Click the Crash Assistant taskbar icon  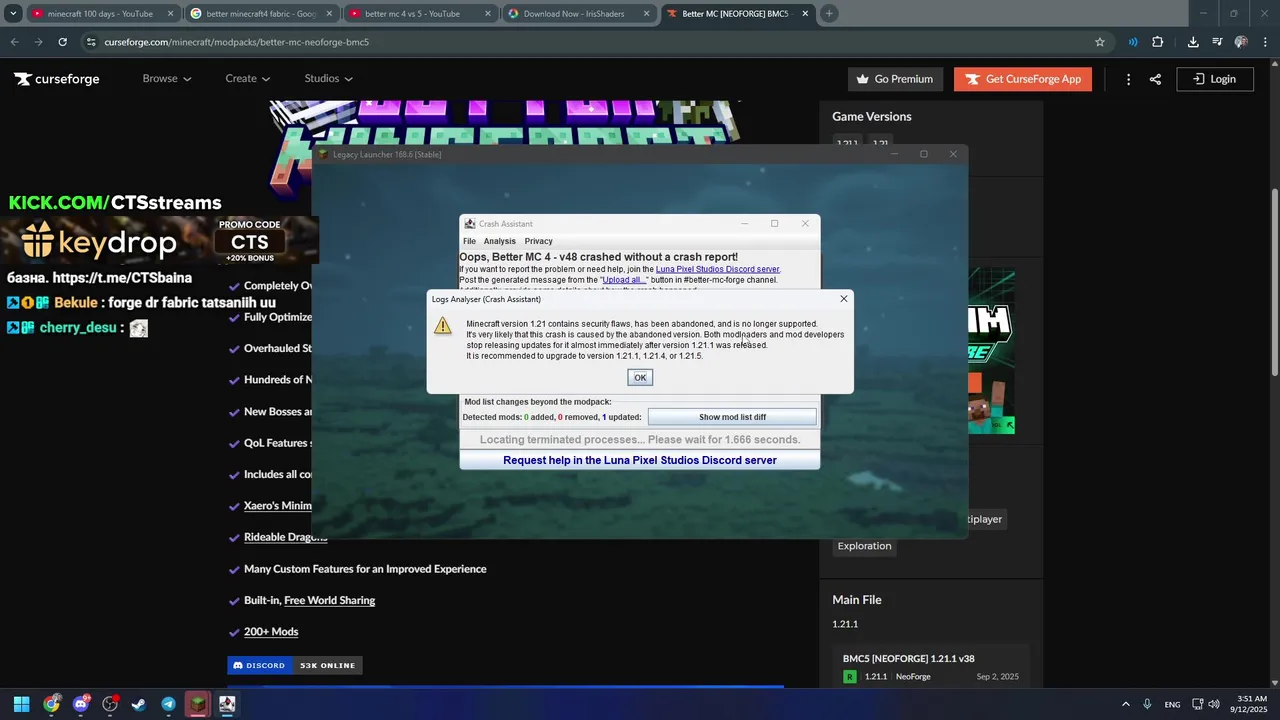click(227, 704)
